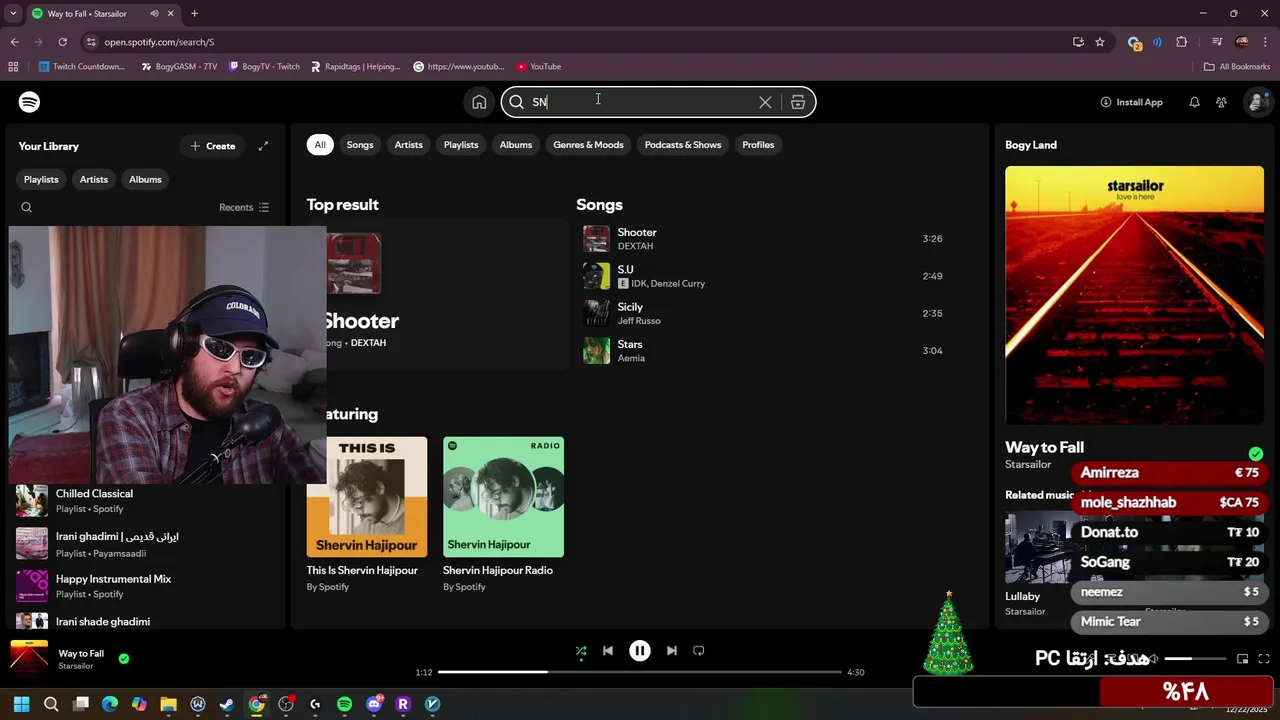This screenshot has height=720, width=1280.
Task: Open Shervin Hajipour Radio cover
Action: 503,497
